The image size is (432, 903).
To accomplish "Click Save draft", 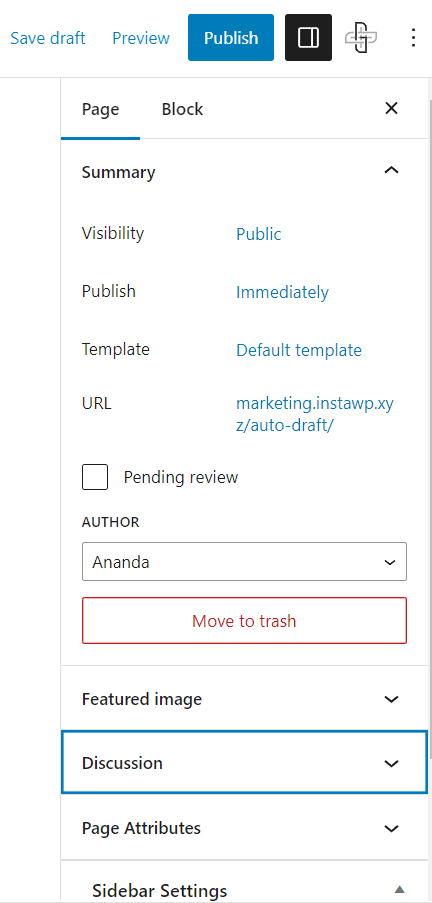I will [x=48, y=38].
